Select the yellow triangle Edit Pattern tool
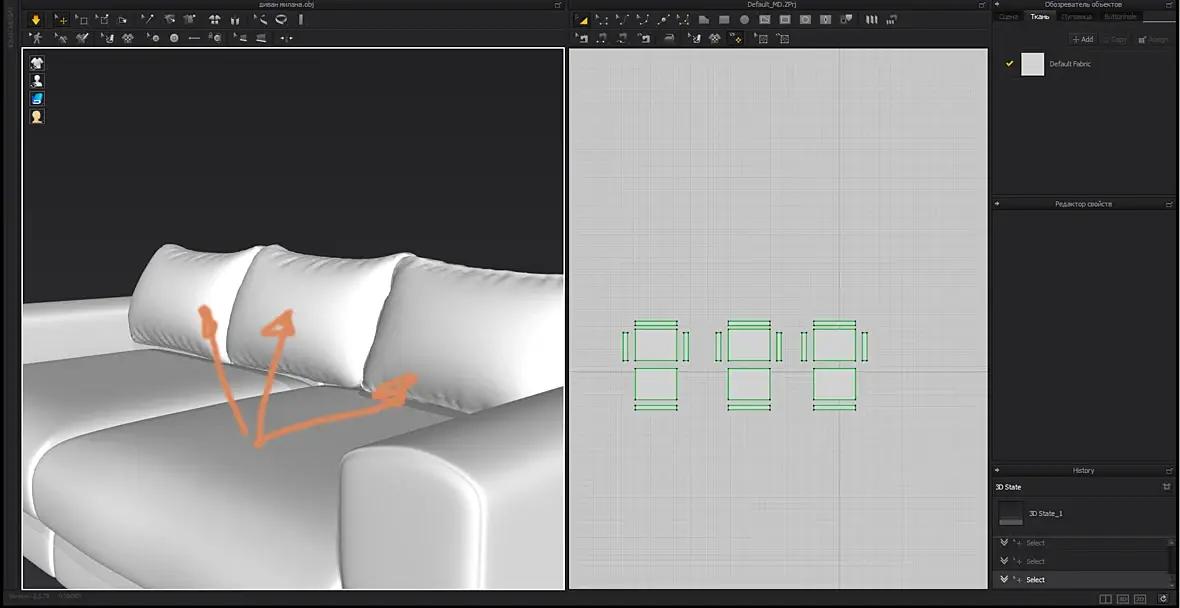The height and width of the screenshot is (608, 1180). (582, 20)
